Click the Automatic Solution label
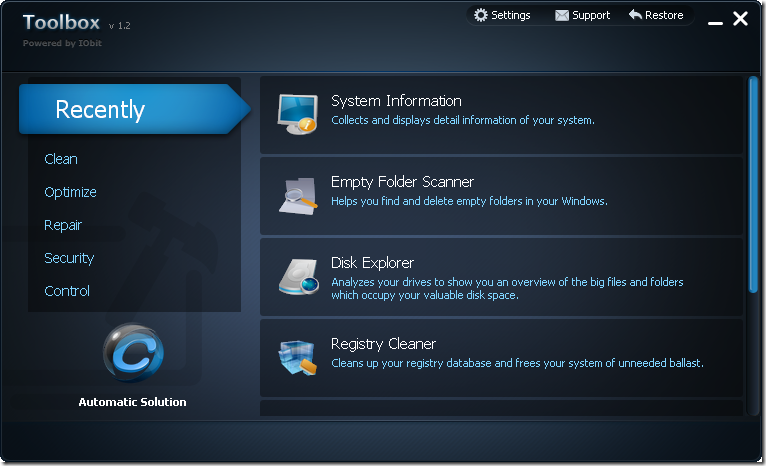766x466 pixels. click(132, 402)
